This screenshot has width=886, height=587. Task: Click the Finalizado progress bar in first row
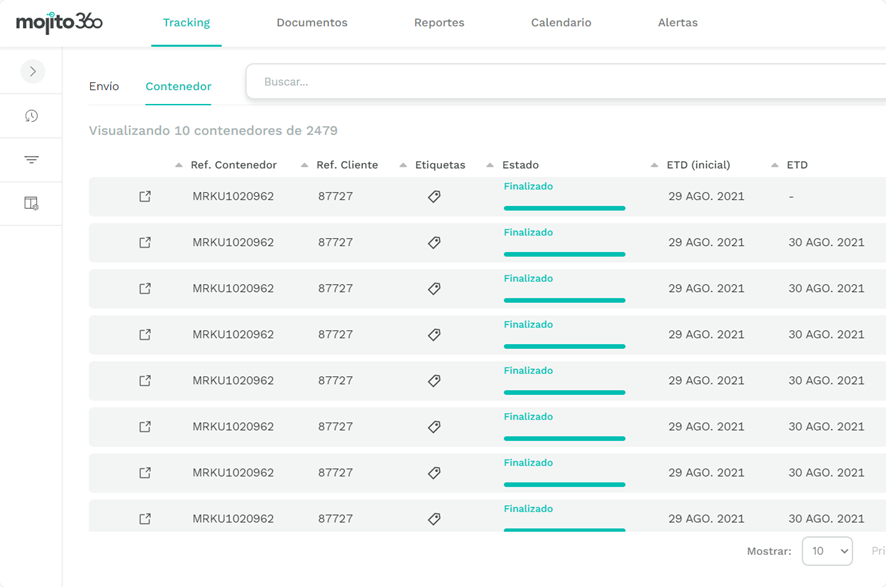pos(564,208)
